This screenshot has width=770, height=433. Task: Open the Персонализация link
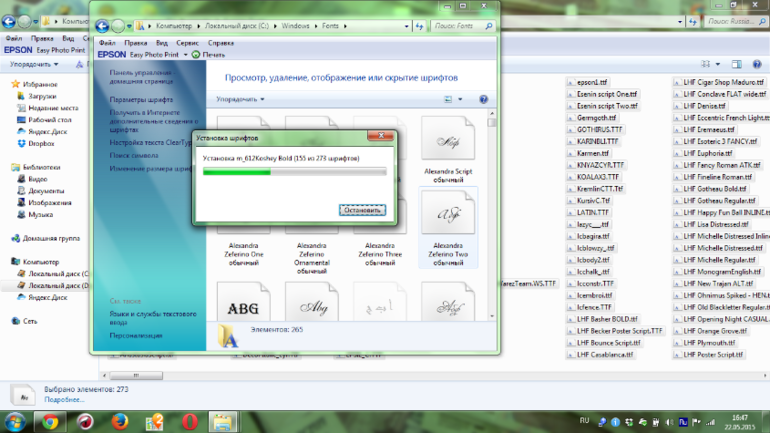[138, 335]
